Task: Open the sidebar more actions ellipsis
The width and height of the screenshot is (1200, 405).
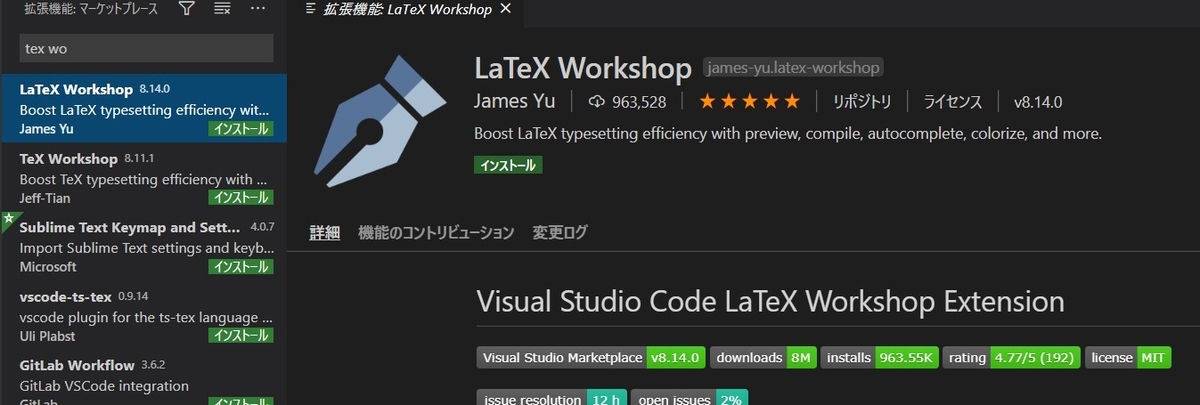Action: tap(258, 9)
